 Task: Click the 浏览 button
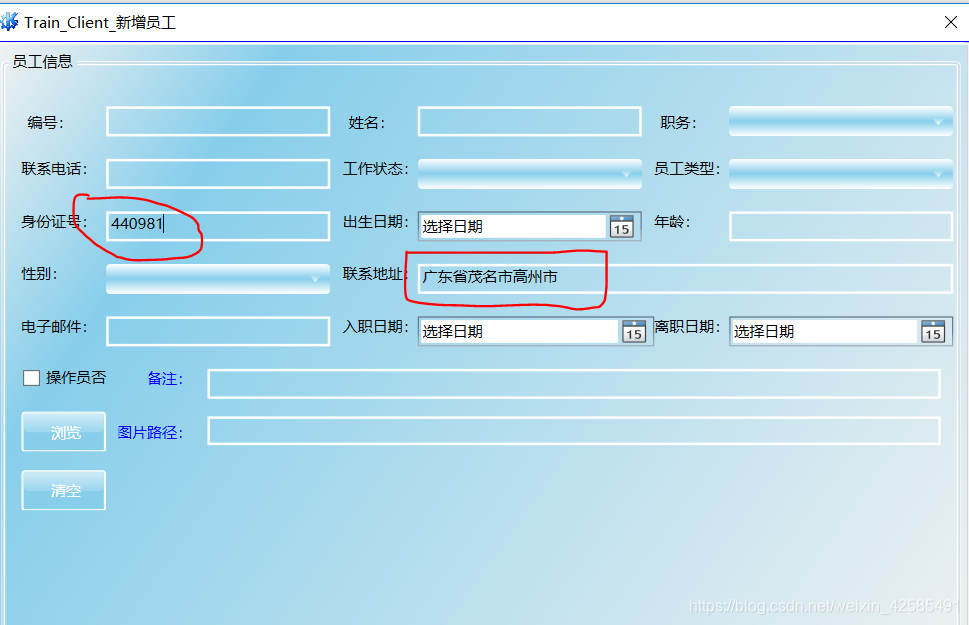pyautogui.click(x=64, y=432)
